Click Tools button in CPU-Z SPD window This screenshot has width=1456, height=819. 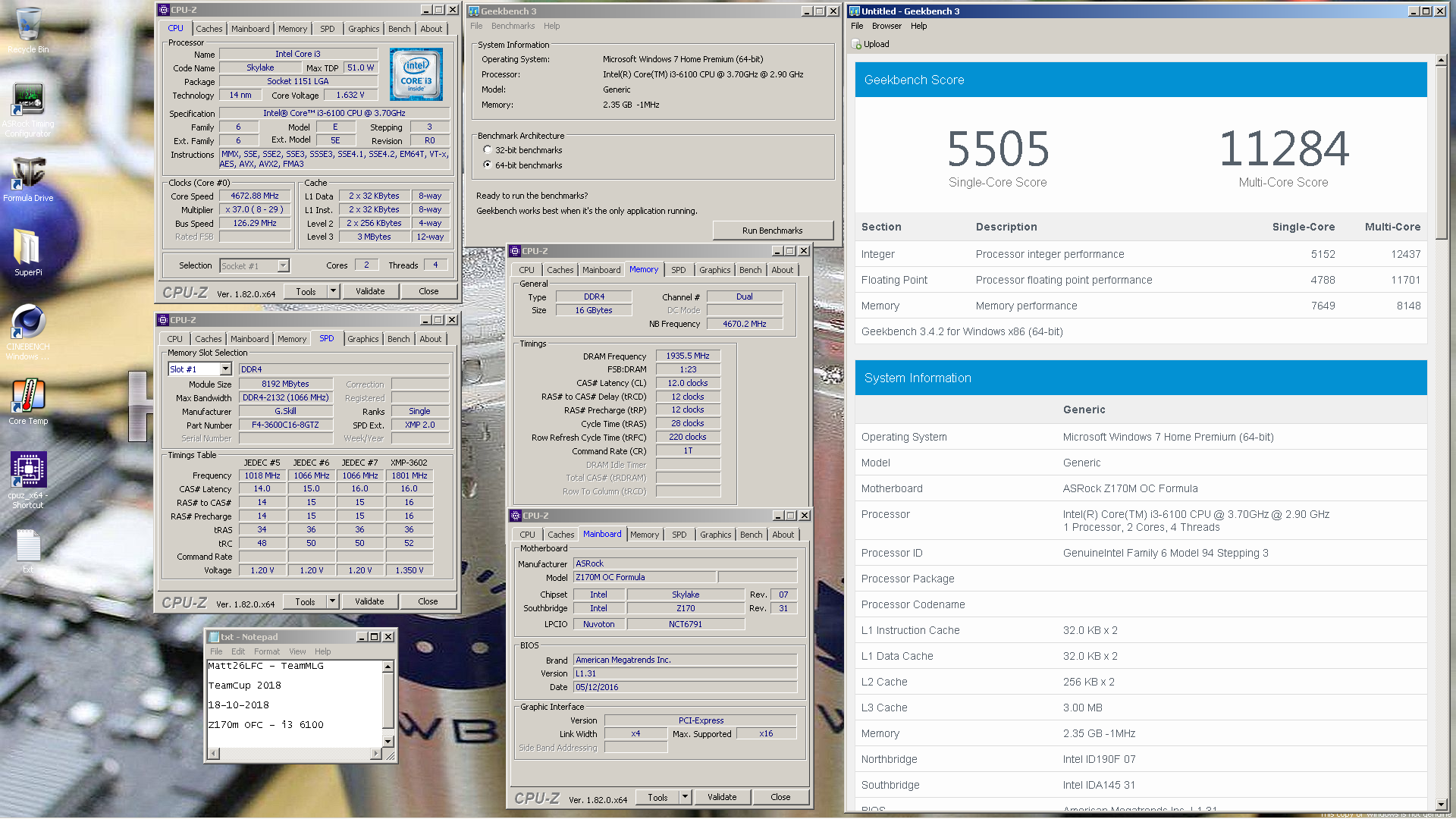point(305,601)
